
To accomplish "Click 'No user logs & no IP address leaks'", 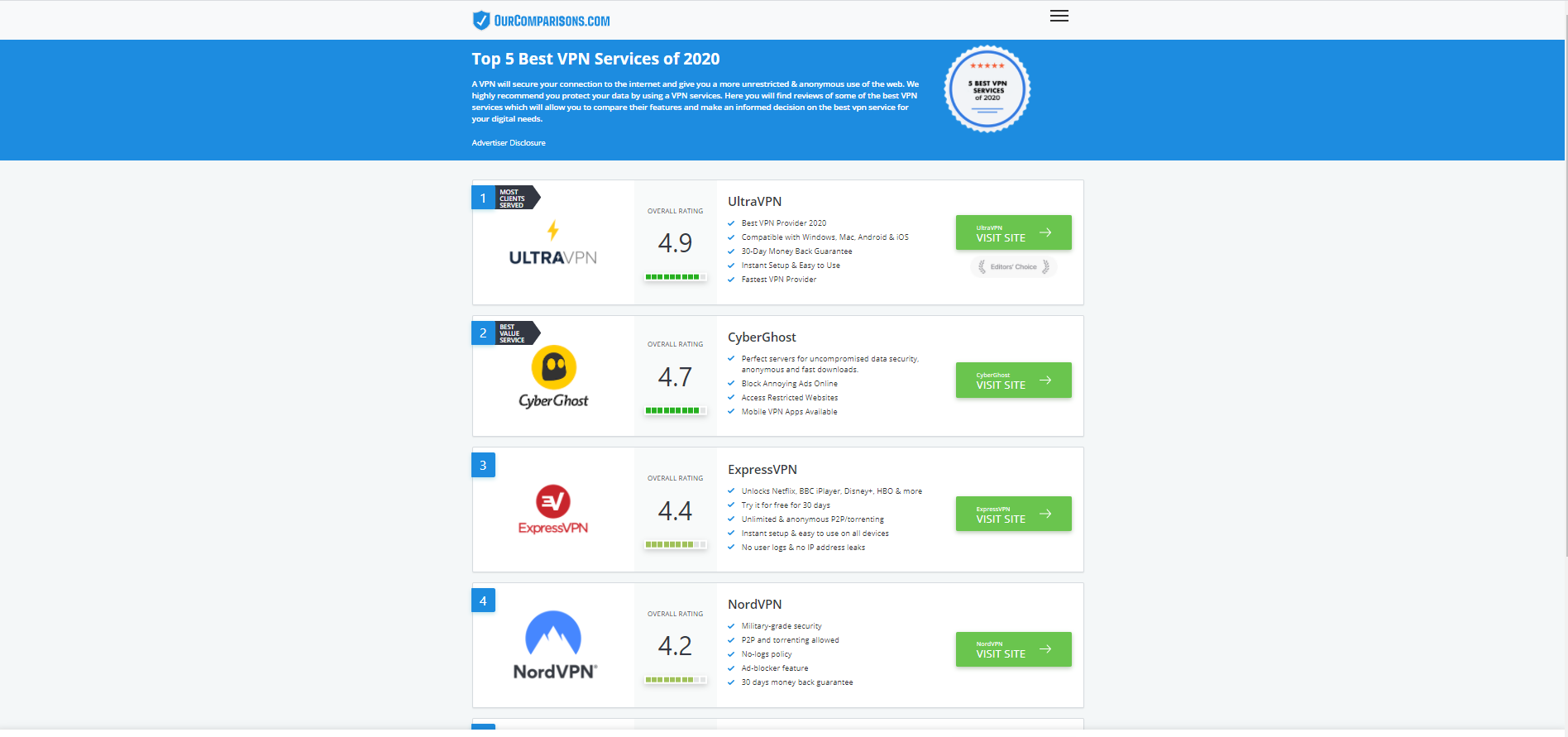I will pos(803,548).
